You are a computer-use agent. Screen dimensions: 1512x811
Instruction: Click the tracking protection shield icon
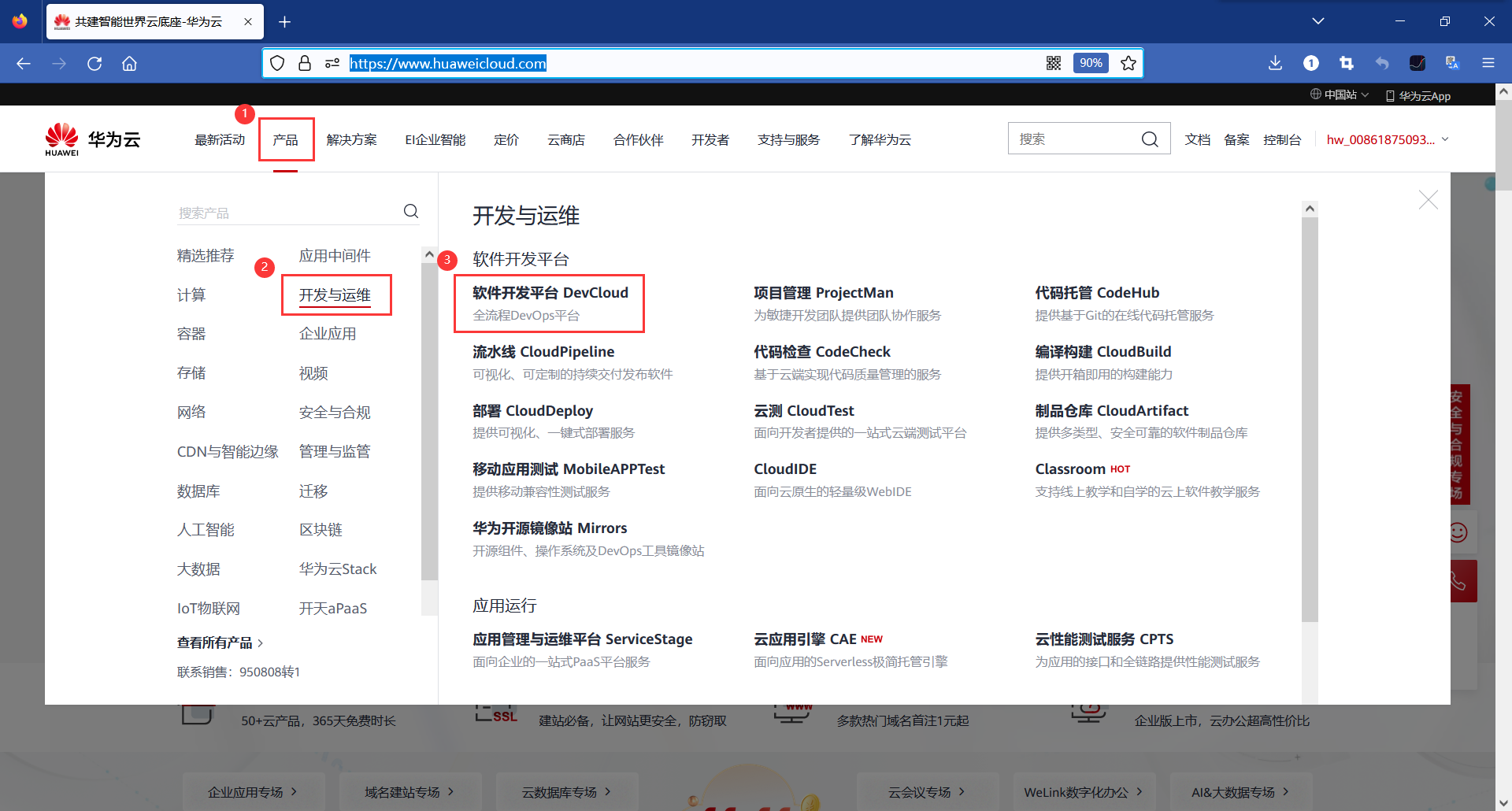(277, 63)
